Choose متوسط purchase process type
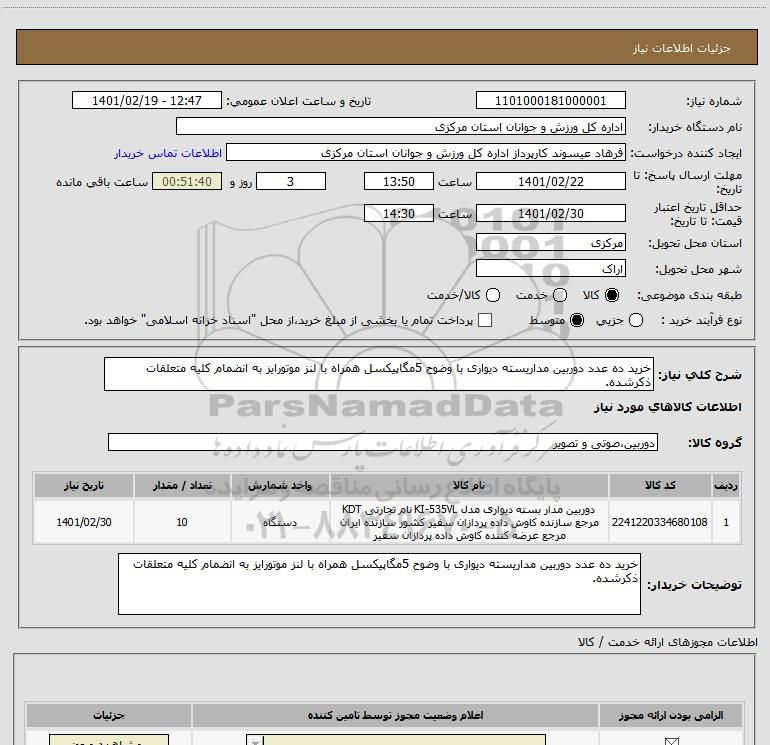 coord(577,320)
